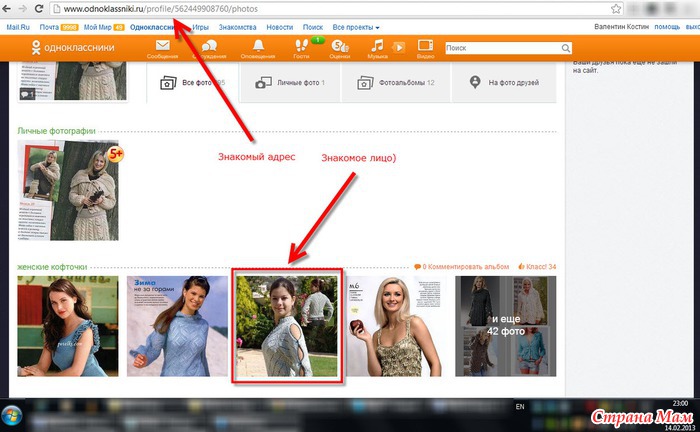Click Валентин Костин user name
The image size is (700, 432).
click(x=621, y=27)
